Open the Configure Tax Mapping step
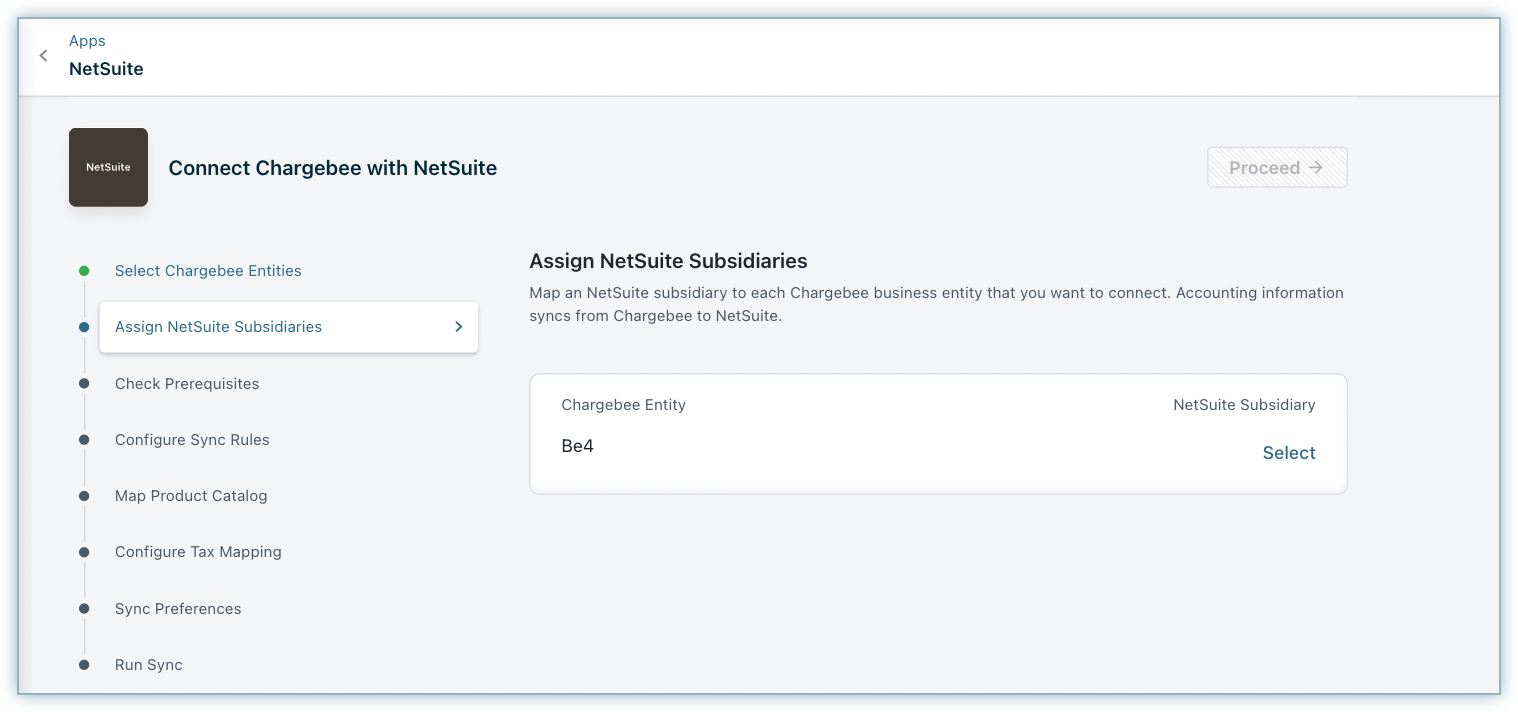Image resolution: width=1518 pixels, height=712 pixels. [198, 552]
